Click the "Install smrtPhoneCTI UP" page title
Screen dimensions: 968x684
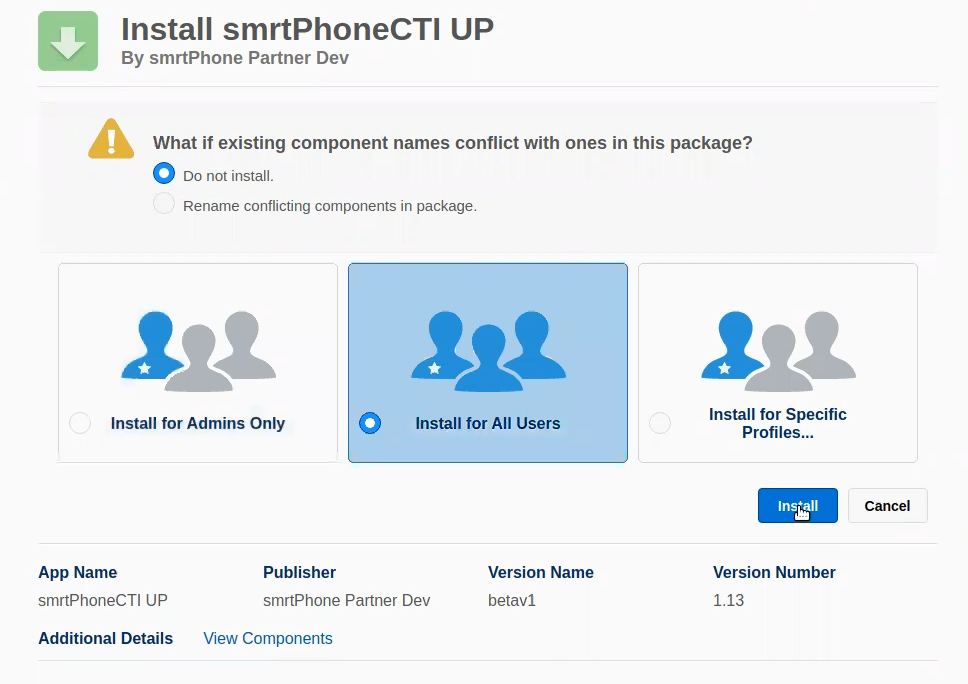point(308,29)
